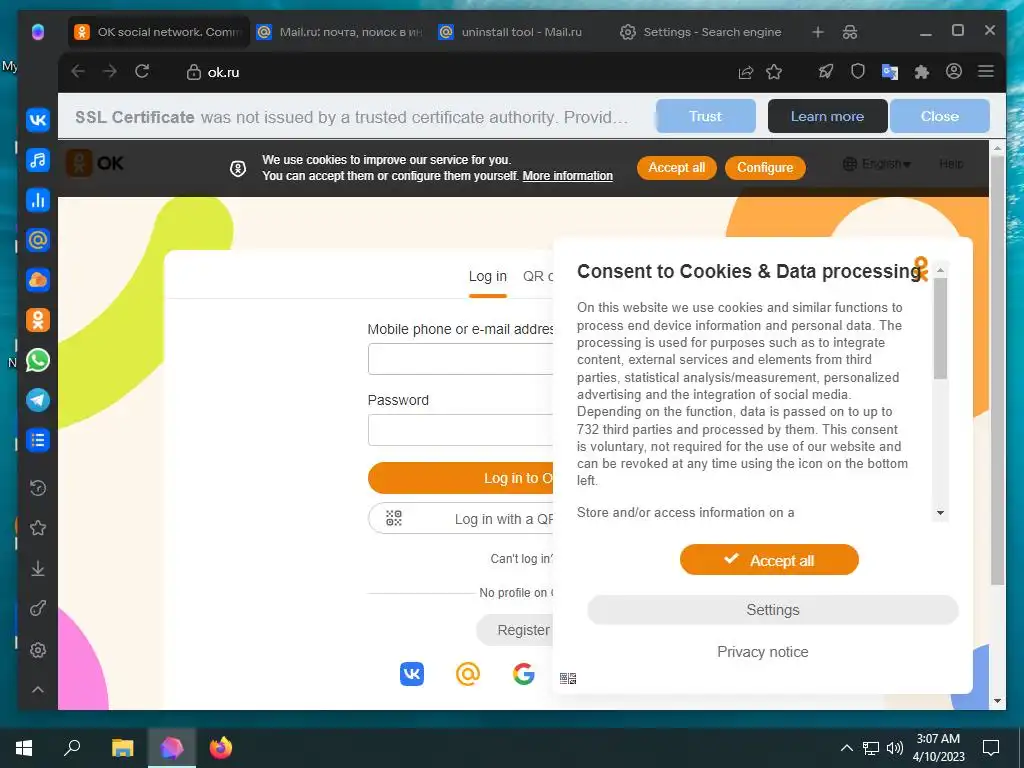Expand the English language dropdown

point(877,164)
